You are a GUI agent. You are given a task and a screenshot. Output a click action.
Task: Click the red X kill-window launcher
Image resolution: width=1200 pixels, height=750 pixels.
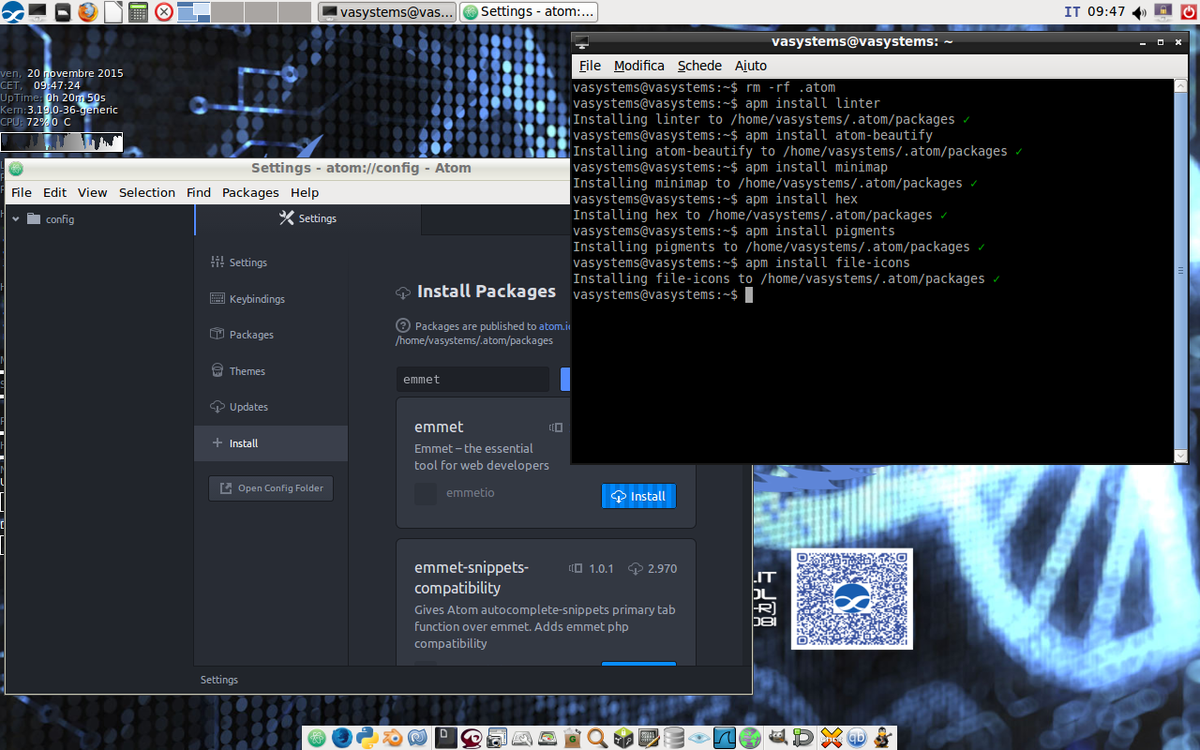(x=164, y=12)
